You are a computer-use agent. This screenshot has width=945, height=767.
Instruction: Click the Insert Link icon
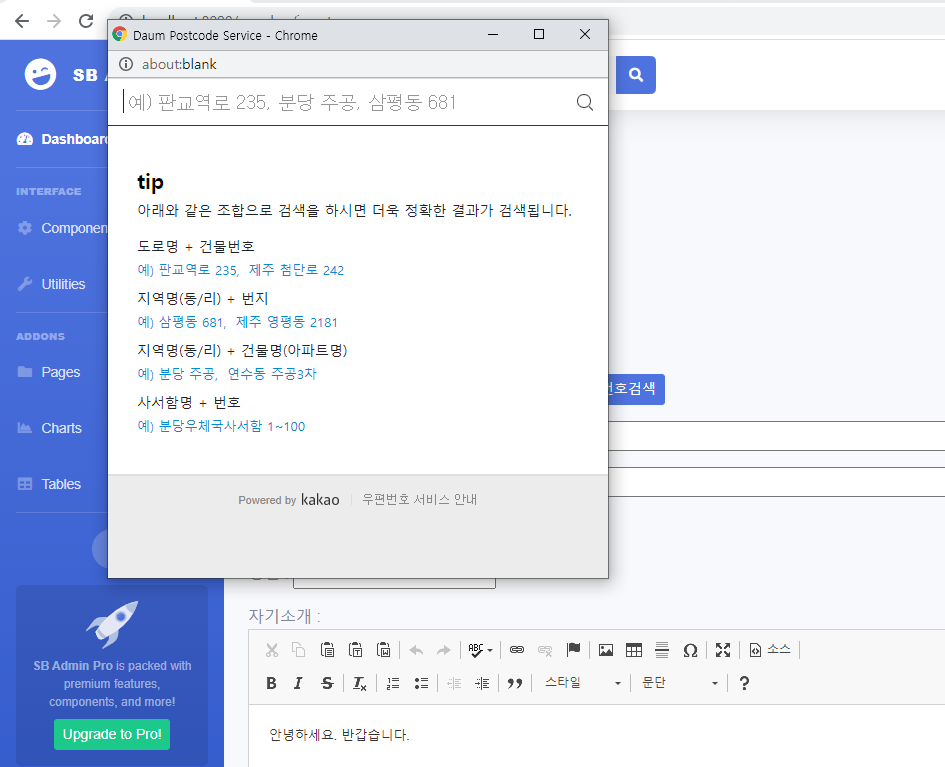516,649
